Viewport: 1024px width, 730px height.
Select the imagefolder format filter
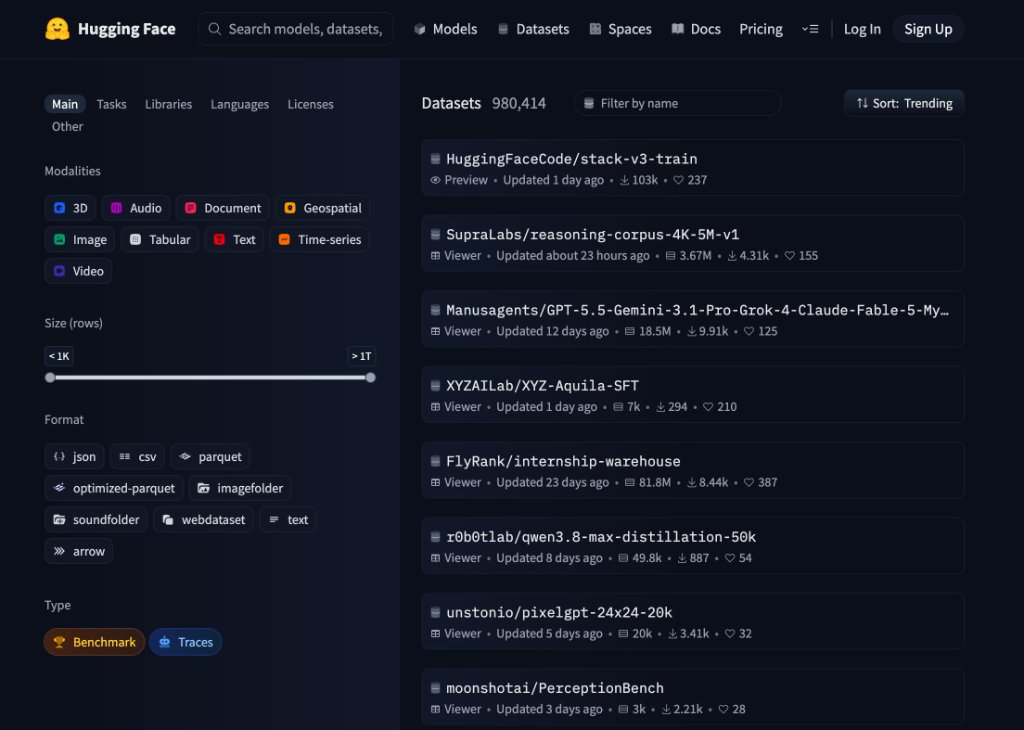point(240,488)
